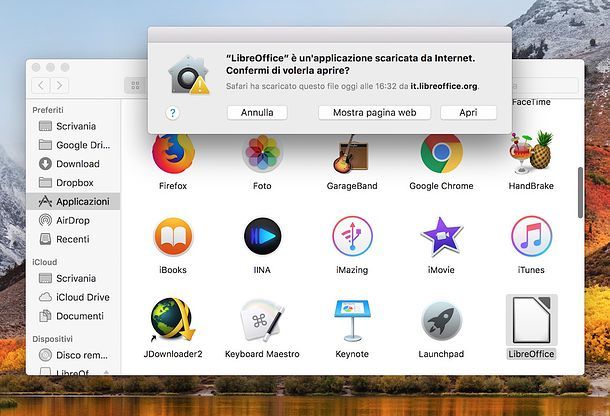Select the HandBrake pineapple icon
This screenshot has height=416, width=610.
531,152
